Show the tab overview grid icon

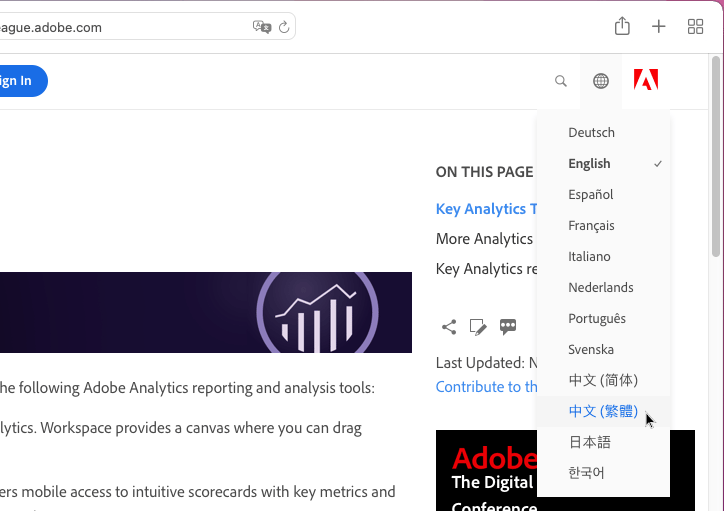[695, 26]
